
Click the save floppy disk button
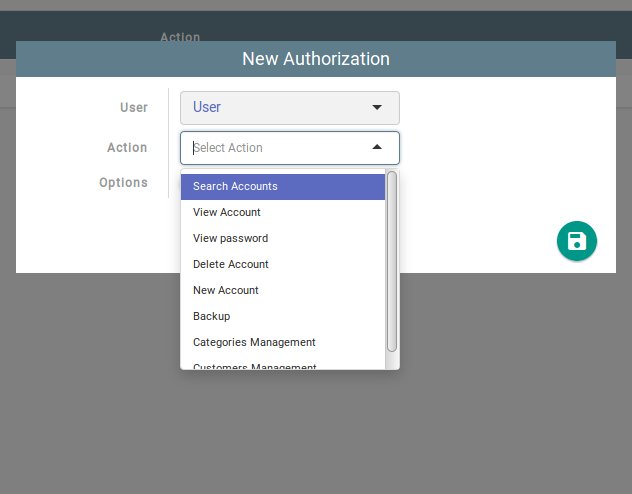[576, 241]
